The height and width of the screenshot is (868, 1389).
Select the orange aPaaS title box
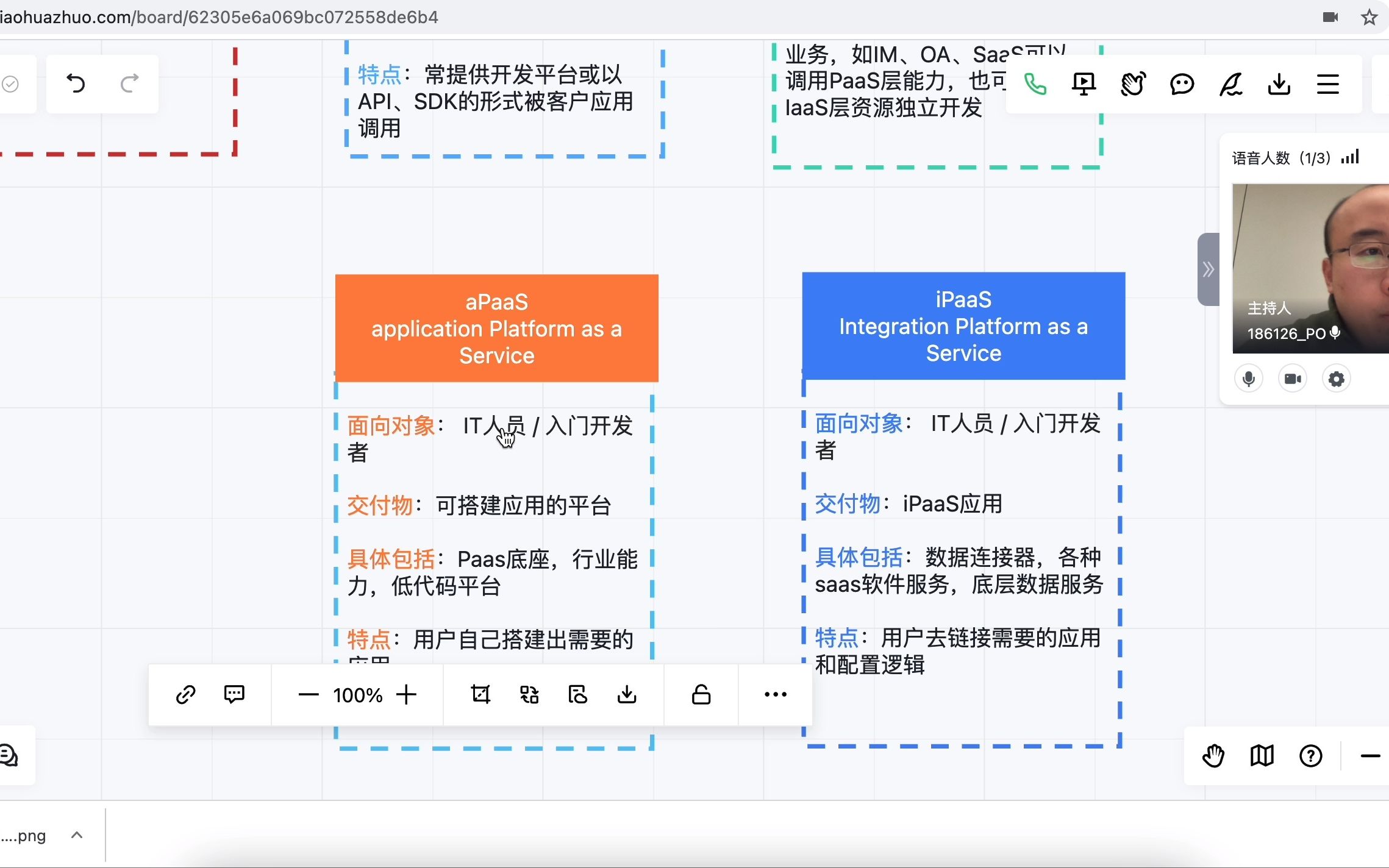(x=497, y=329)
